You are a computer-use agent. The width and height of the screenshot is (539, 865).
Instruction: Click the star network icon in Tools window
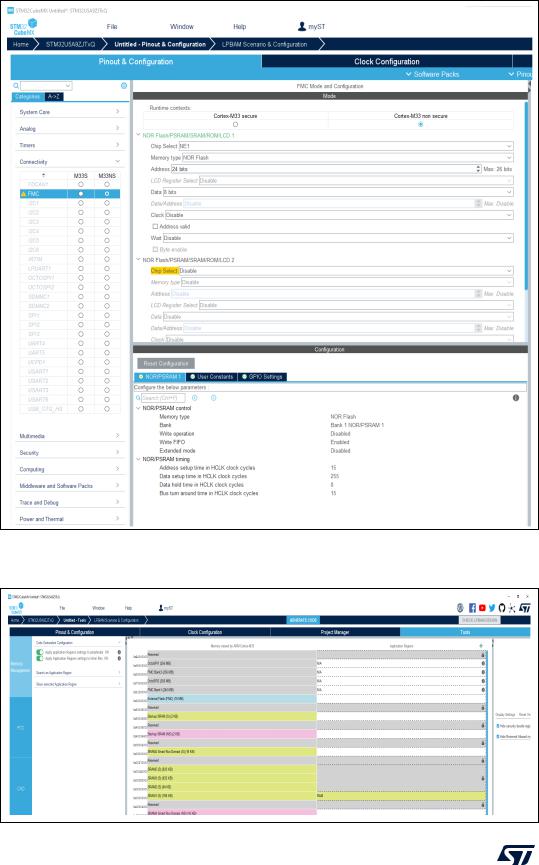pos(512,608)
